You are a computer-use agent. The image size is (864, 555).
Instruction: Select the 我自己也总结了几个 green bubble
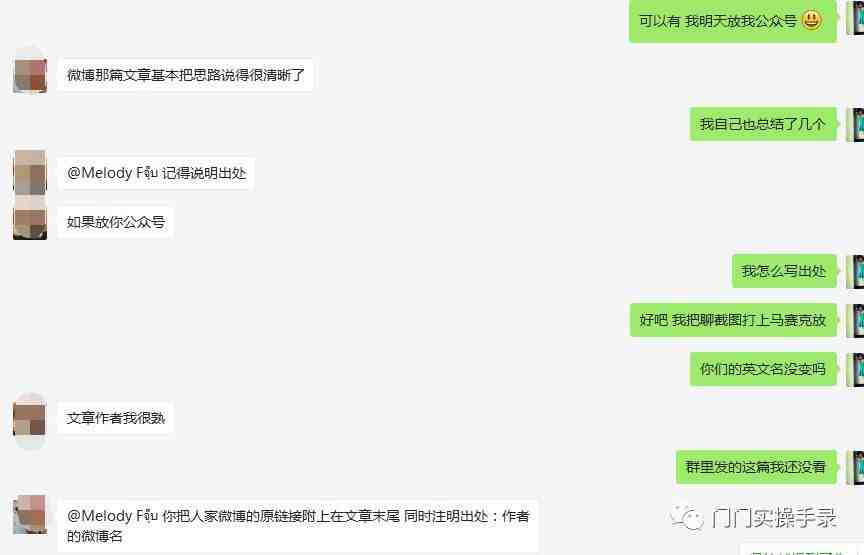(763, 124)
